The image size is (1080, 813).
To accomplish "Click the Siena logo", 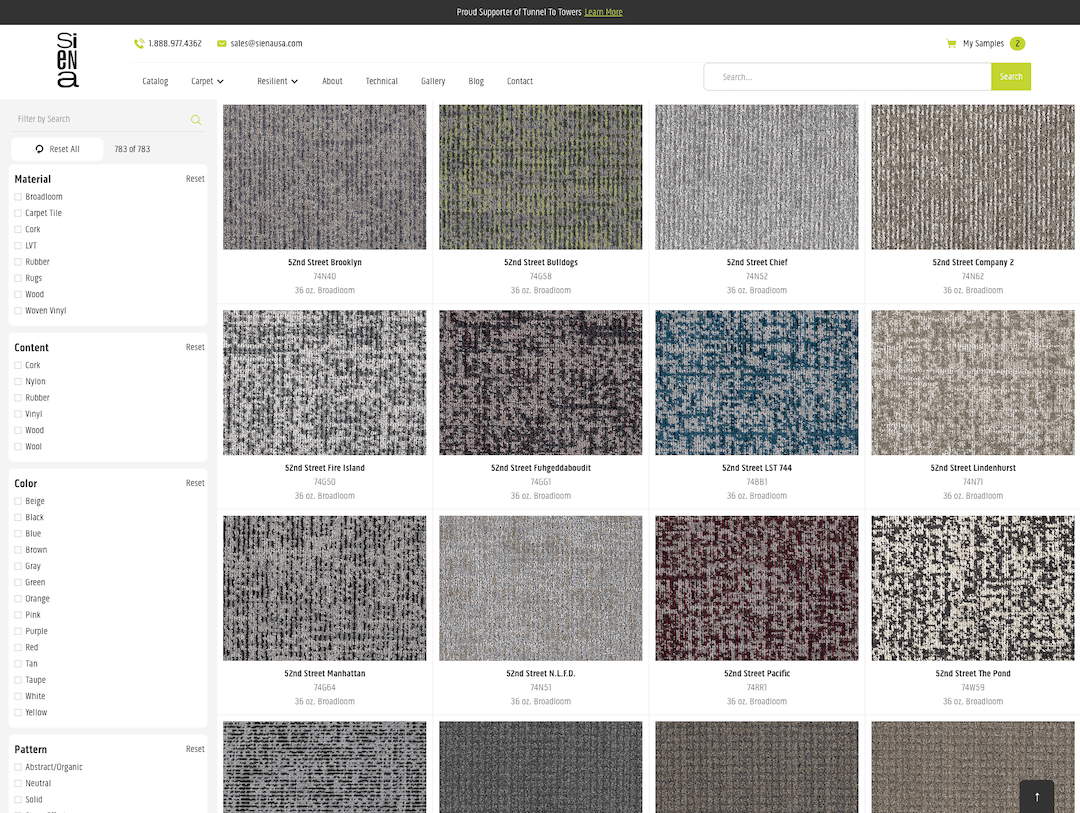I will click(x=68, y=60).
